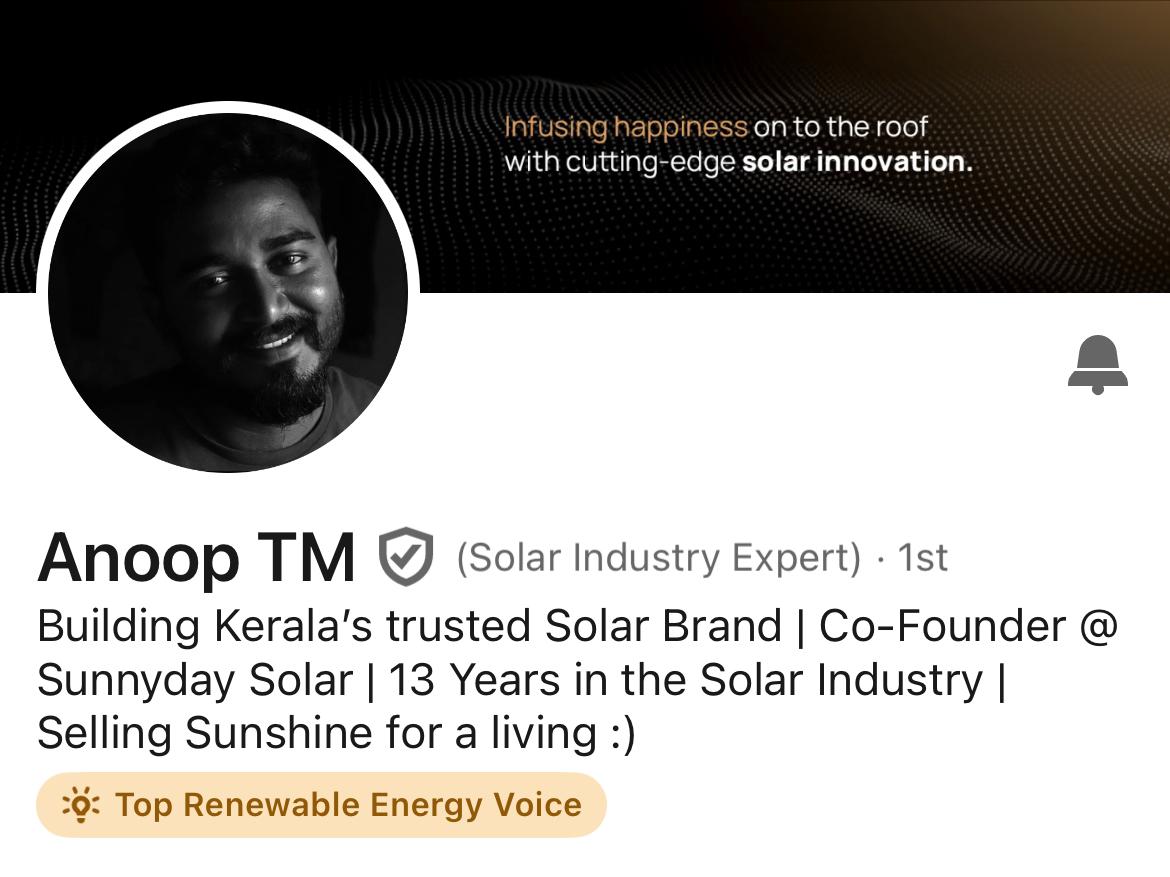The width and height of the screenshot is (1170, 877).
Task: Click the verification shield badge icon
Action: (x=405, y=557)
